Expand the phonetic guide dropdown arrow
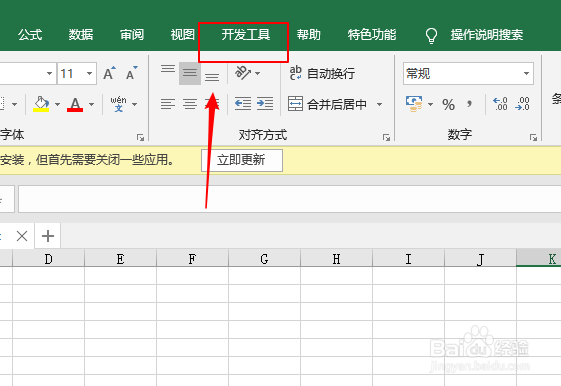 point(135,104)
